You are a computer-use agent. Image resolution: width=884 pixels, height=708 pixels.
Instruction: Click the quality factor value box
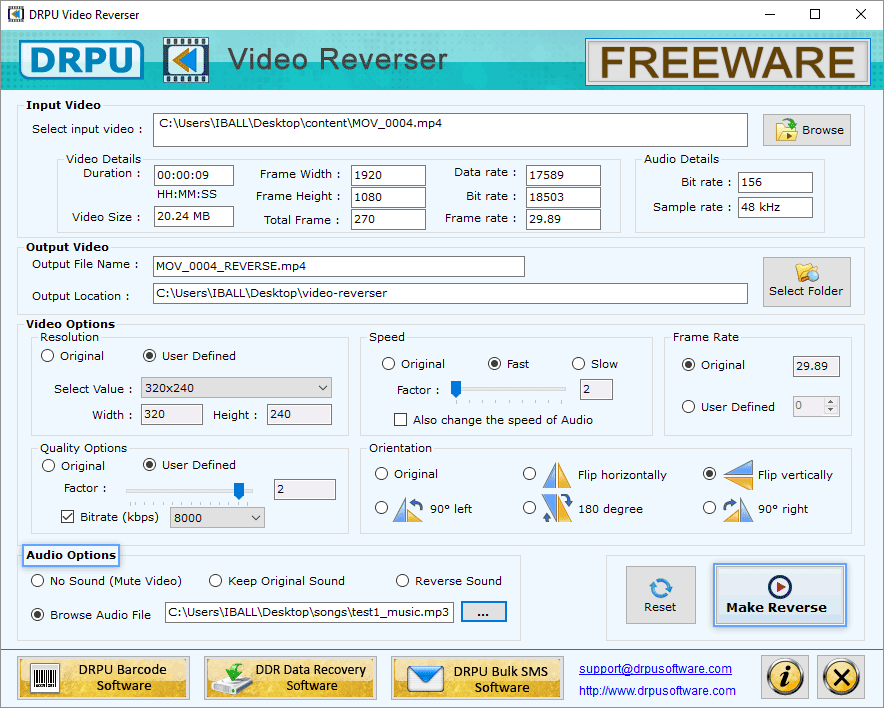click(x=305, y=489)
